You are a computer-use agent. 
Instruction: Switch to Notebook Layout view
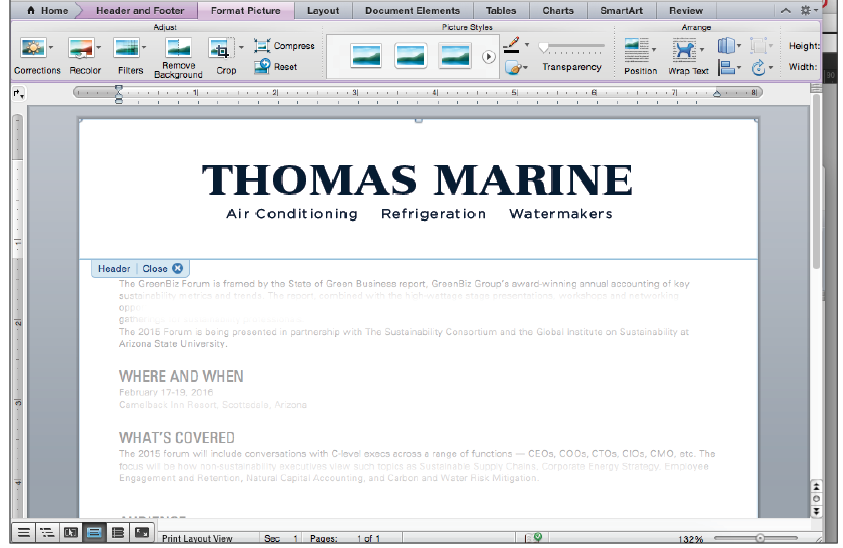118,532
